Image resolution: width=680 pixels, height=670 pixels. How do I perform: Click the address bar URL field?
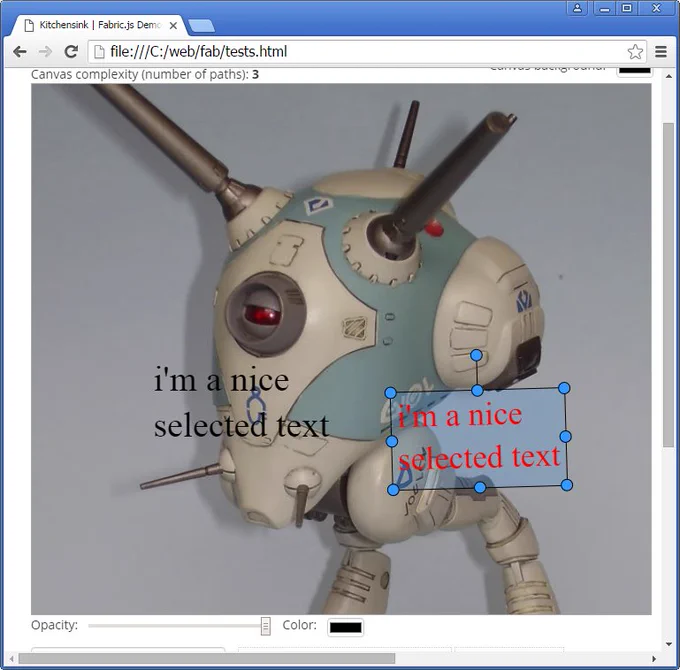367,52
